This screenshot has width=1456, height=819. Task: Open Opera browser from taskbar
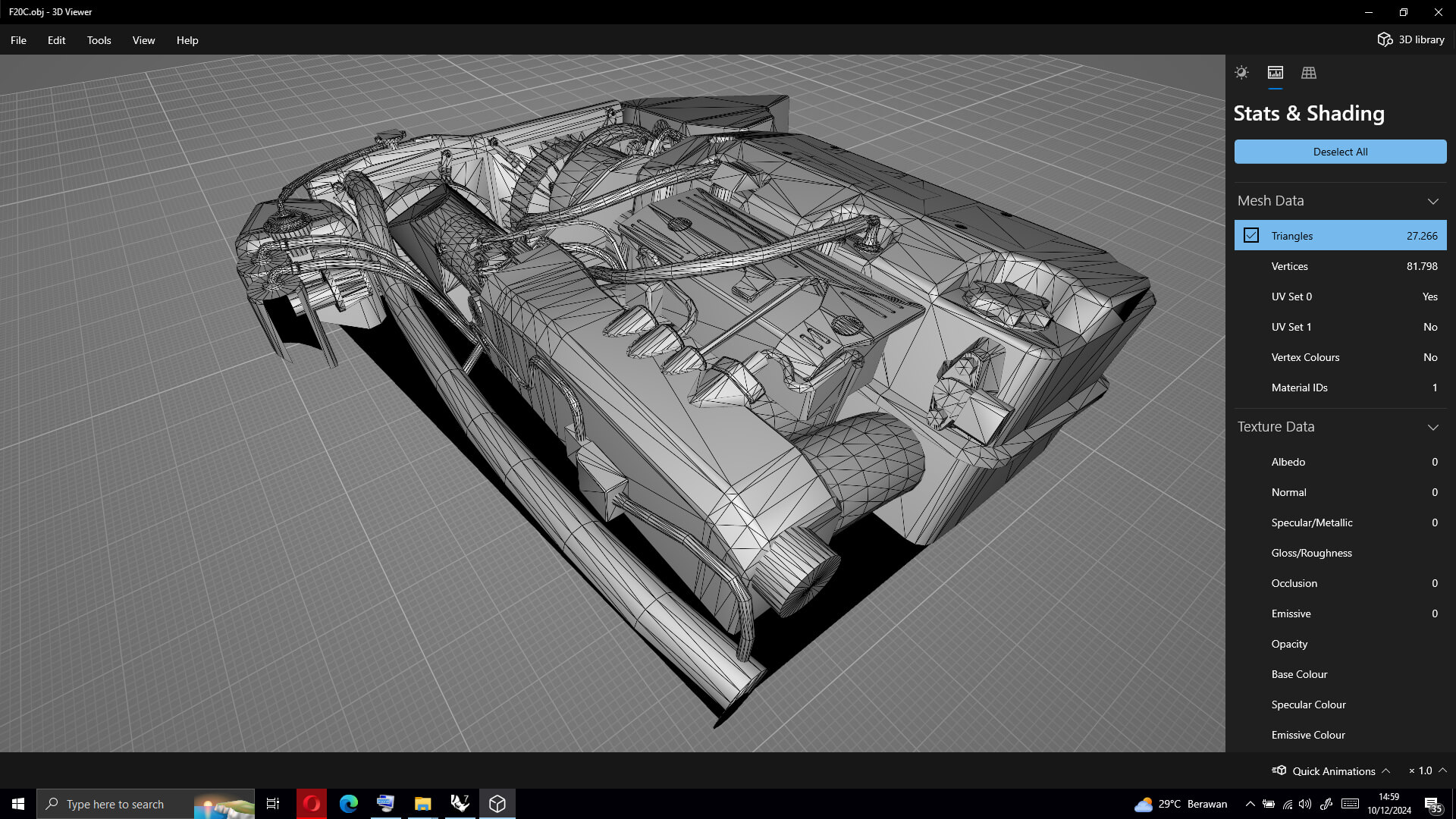[x=312, y=804]
